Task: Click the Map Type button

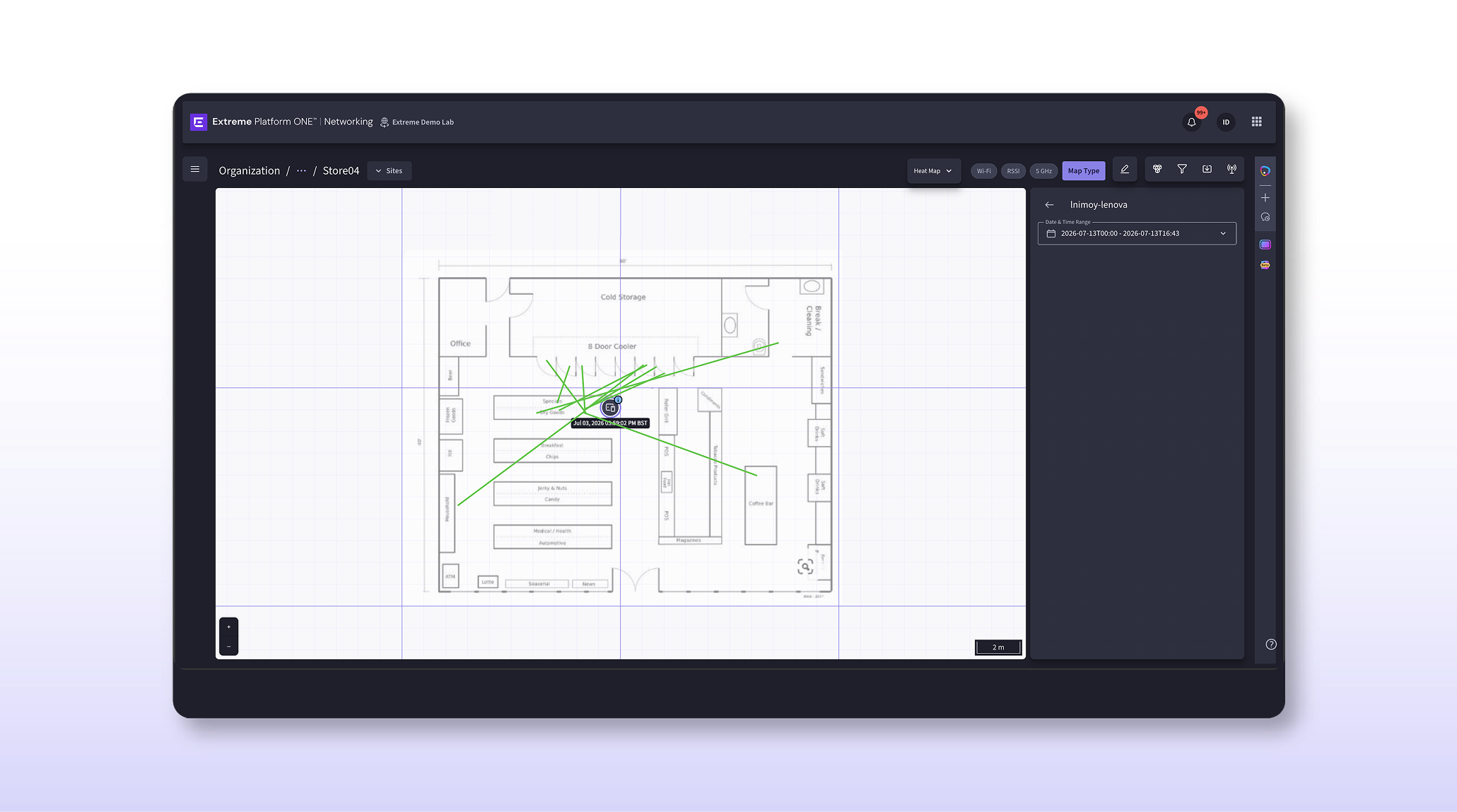Action: (1083, 171)
